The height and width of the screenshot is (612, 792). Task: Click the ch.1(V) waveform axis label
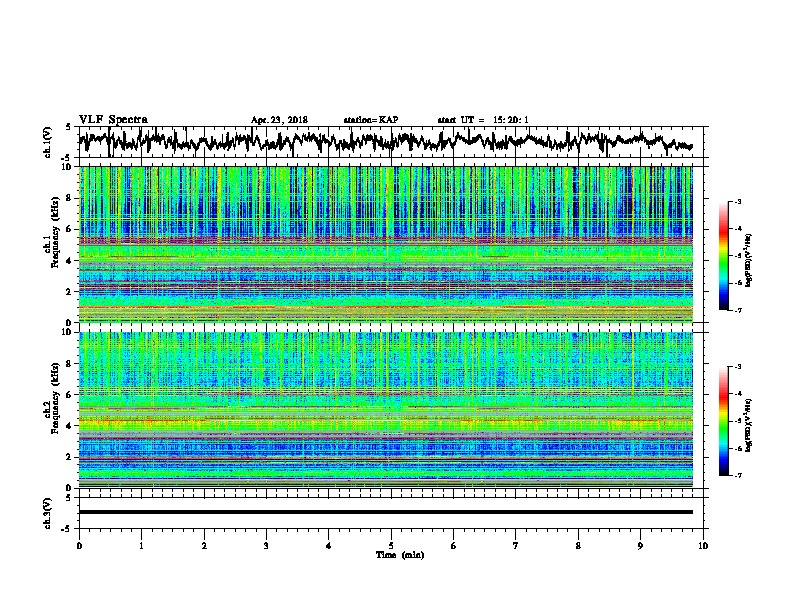pos(48,142)
